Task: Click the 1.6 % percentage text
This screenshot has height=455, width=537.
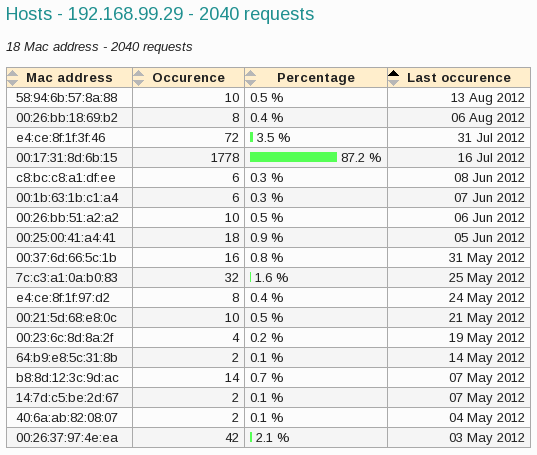Action: (271, 278)
